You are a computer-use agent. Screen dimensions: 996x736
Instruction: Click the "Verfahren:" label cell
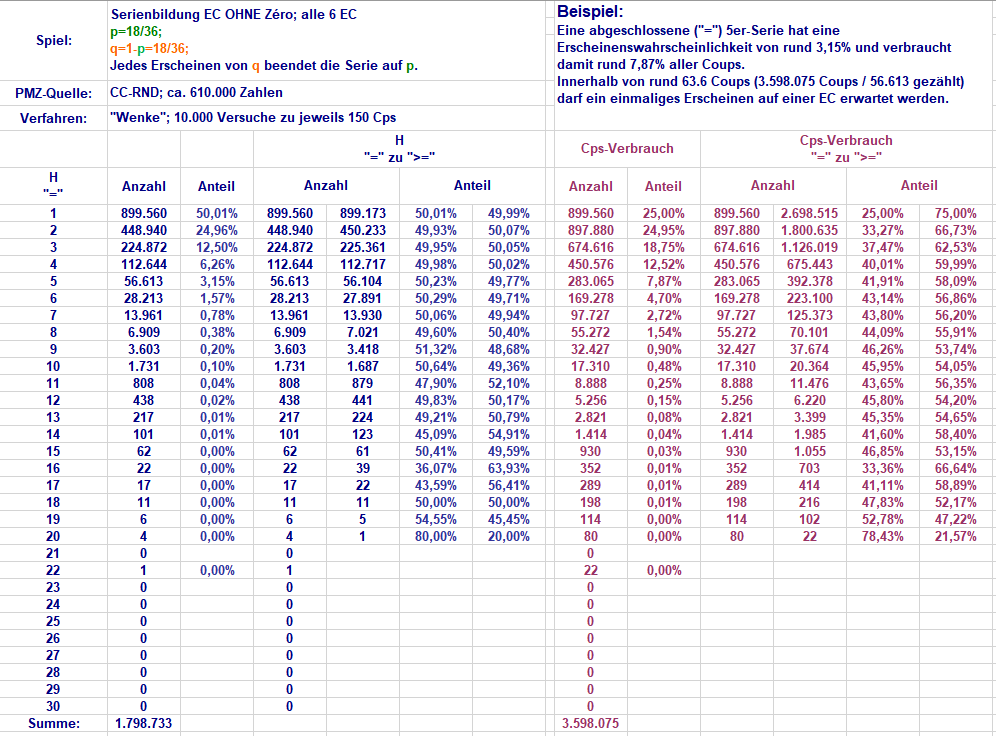(x=53, y=118)
